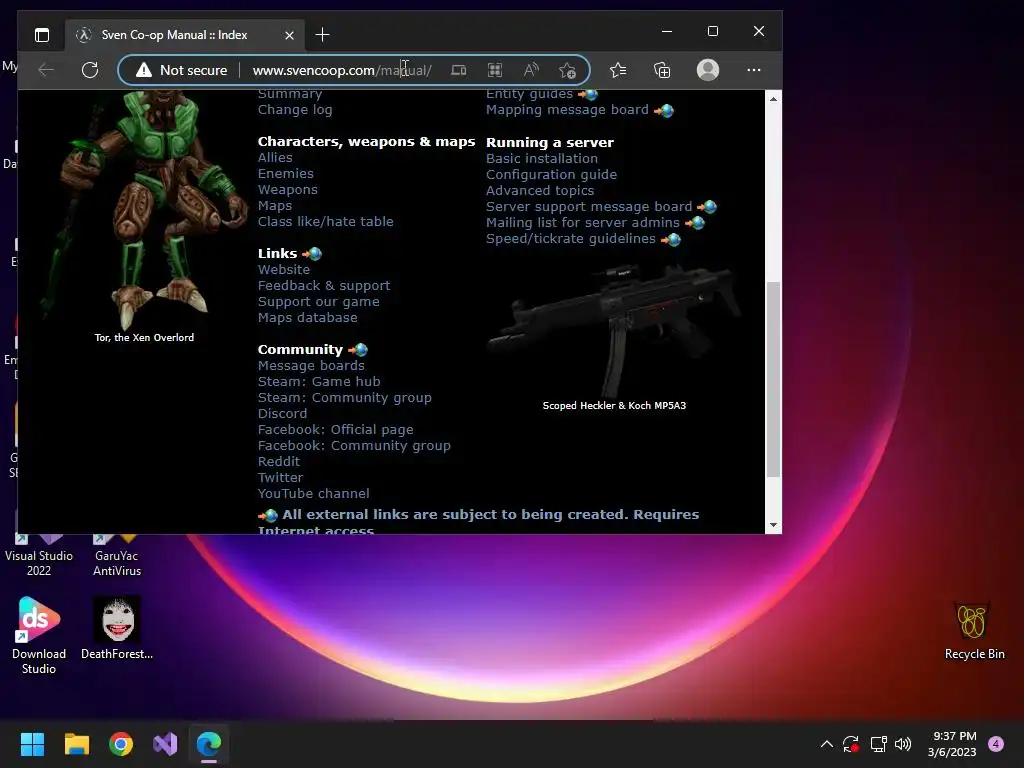
Task: Select the DeathForest desktop icon
Action: [x=117, y=628]
